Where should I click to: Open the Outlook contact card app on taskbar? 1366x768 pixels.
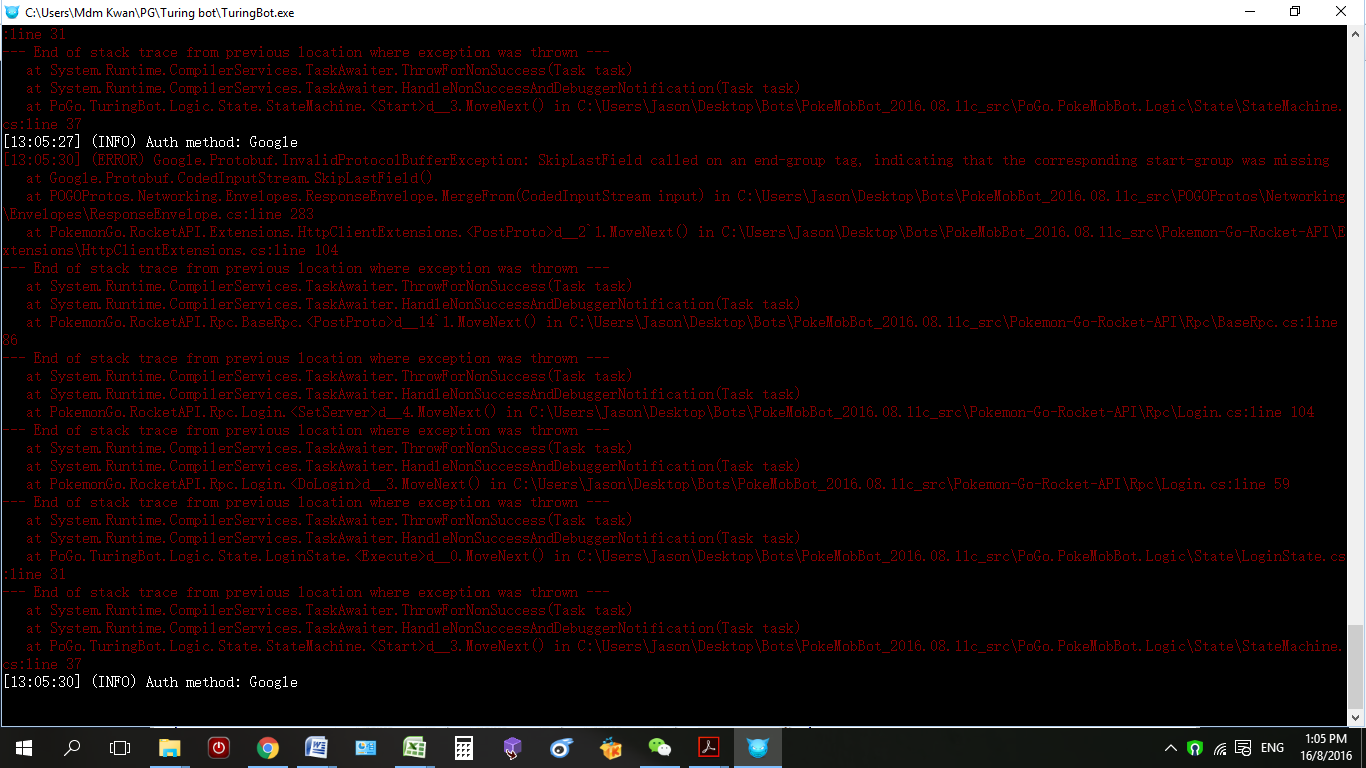coord(365,747)
